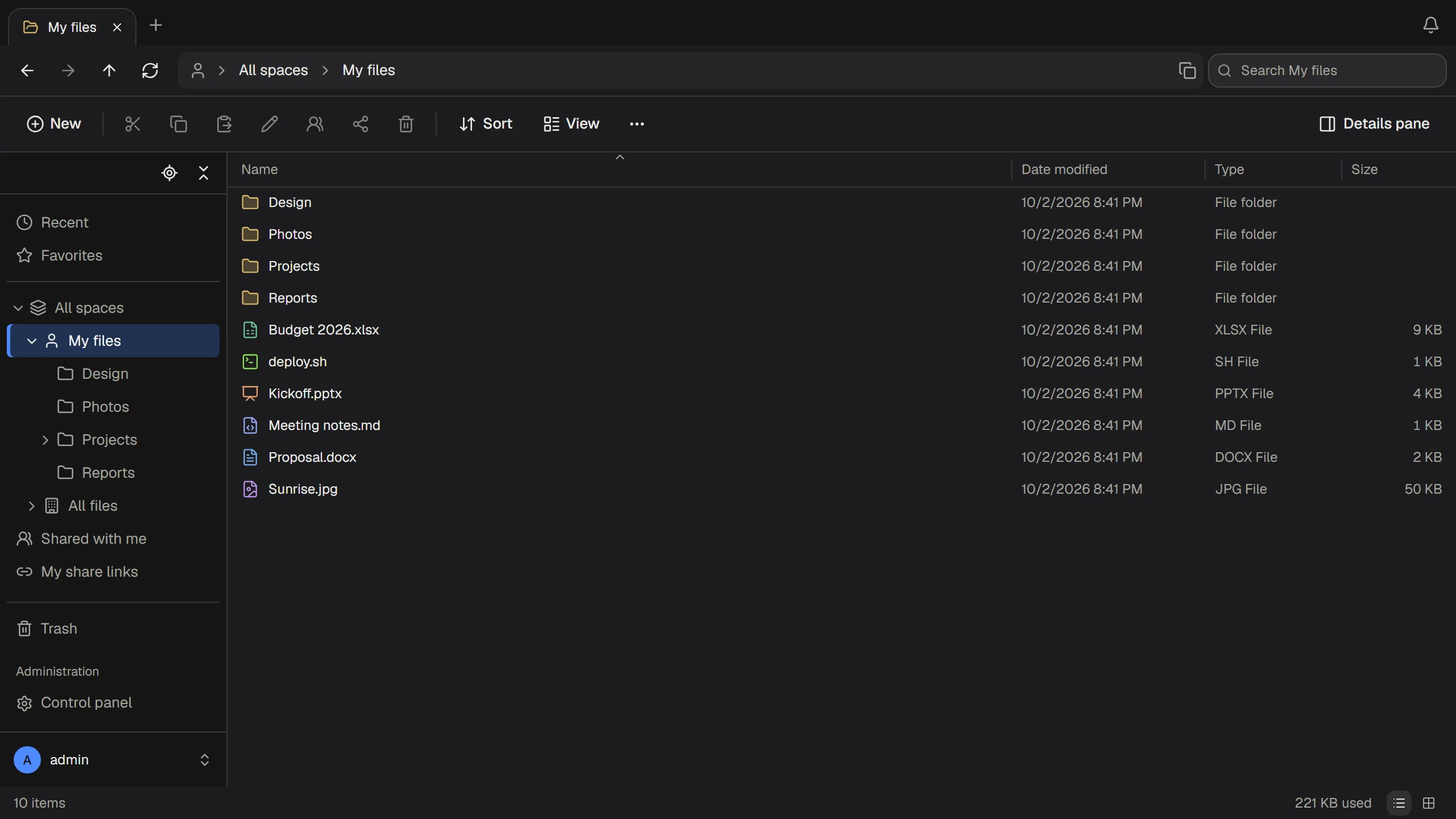1456x819 pixels.
Task: Go to All spaces in breadcrumb
Action: click(274, 71)
